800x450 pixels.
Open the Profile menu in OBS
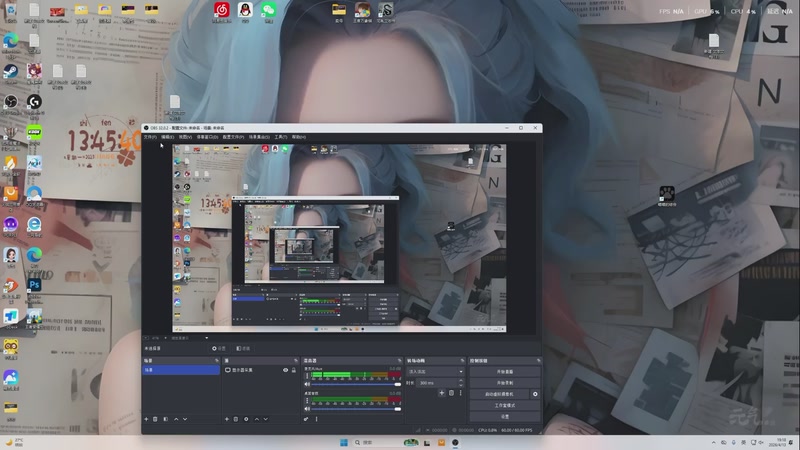[233, 137]
